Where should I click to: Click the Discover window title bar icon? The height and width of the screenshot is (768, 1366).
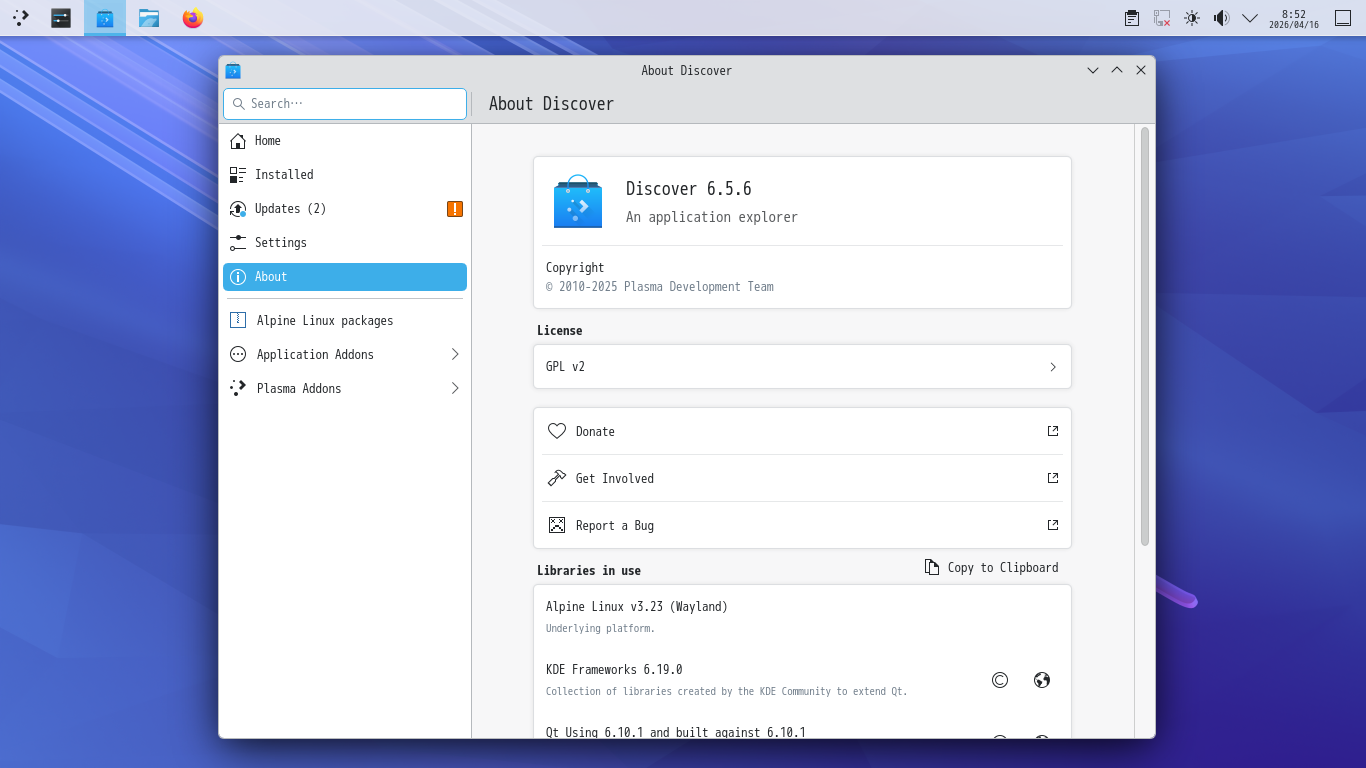(233, 71)
